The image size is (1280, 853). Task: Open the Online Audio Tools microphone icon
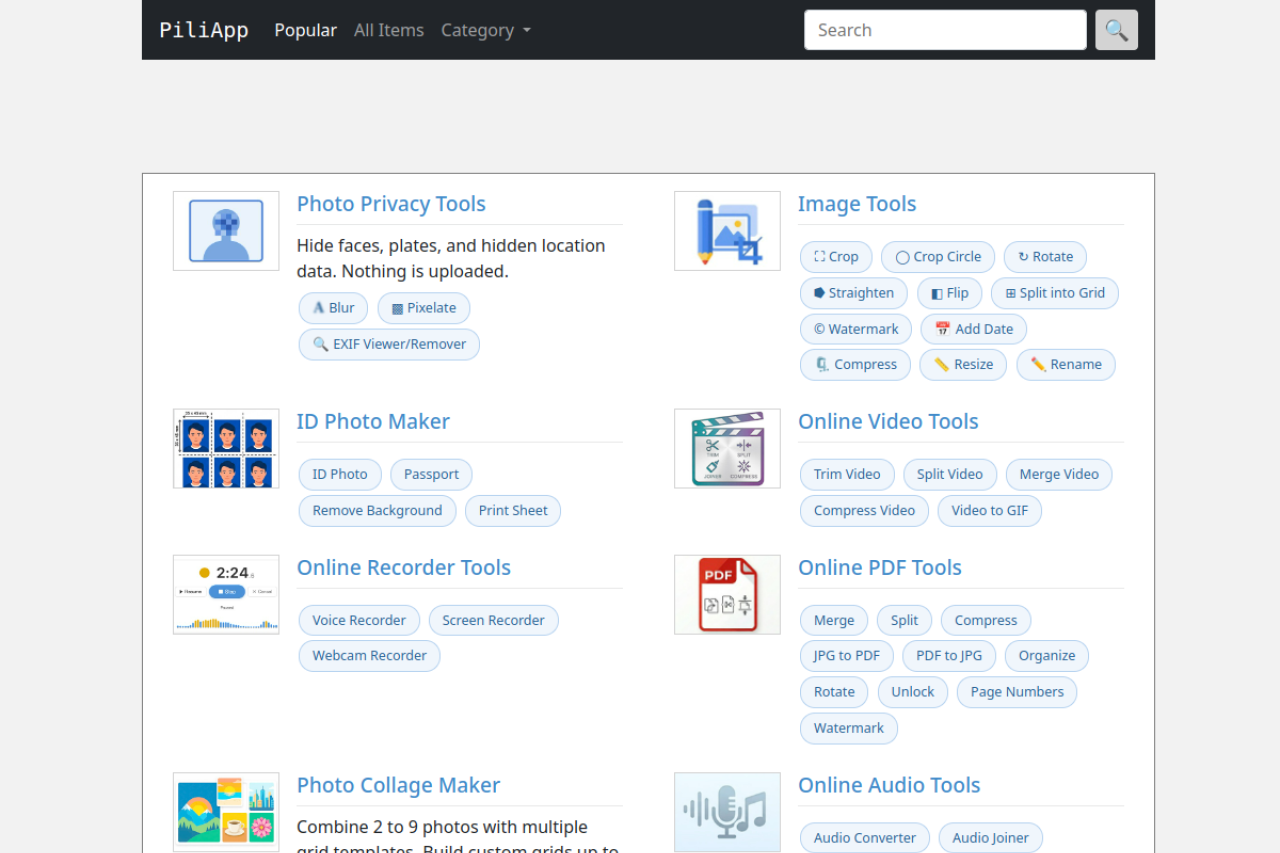[727, 812]
